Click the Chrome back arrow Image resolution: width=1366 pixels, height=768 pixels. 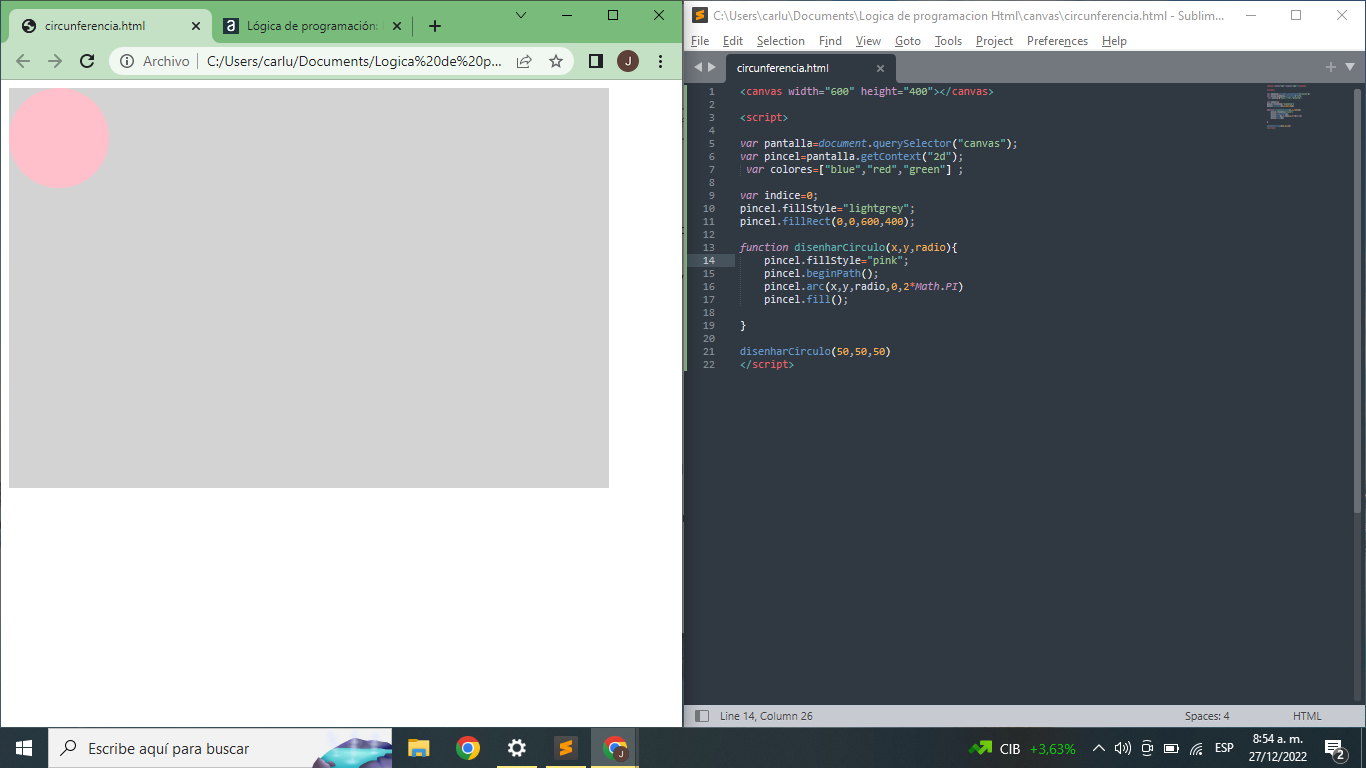click(x=23, y=61)
